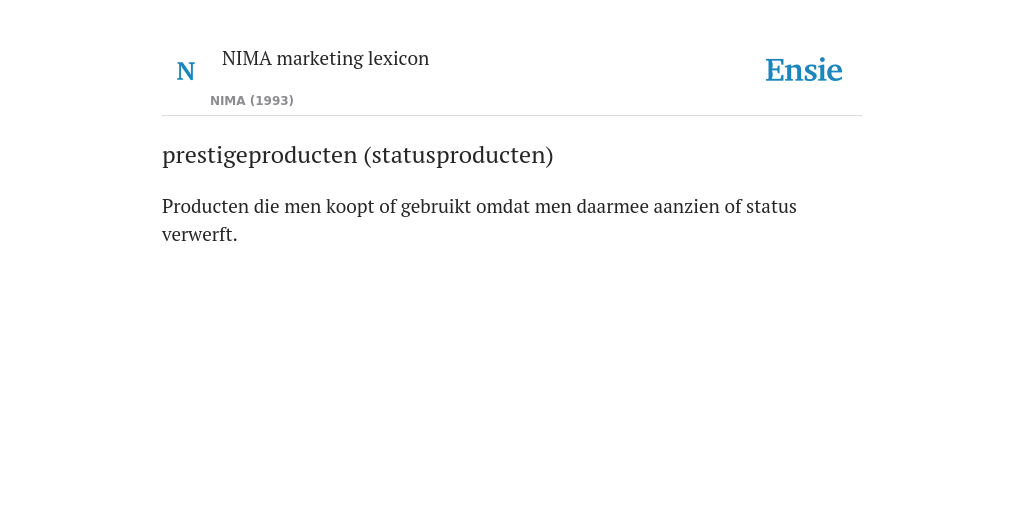Screen dimensions: 1024x512
Task: Click the blue N lexicon logo icon
Action: 185,71
